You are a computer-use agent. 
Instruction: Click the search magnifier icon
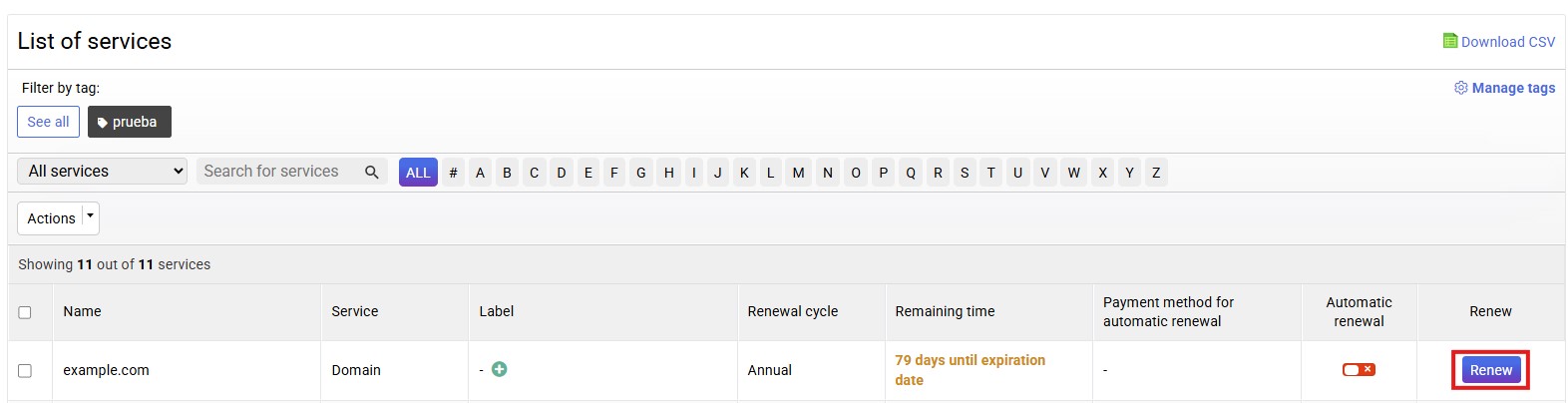point(372,172)
